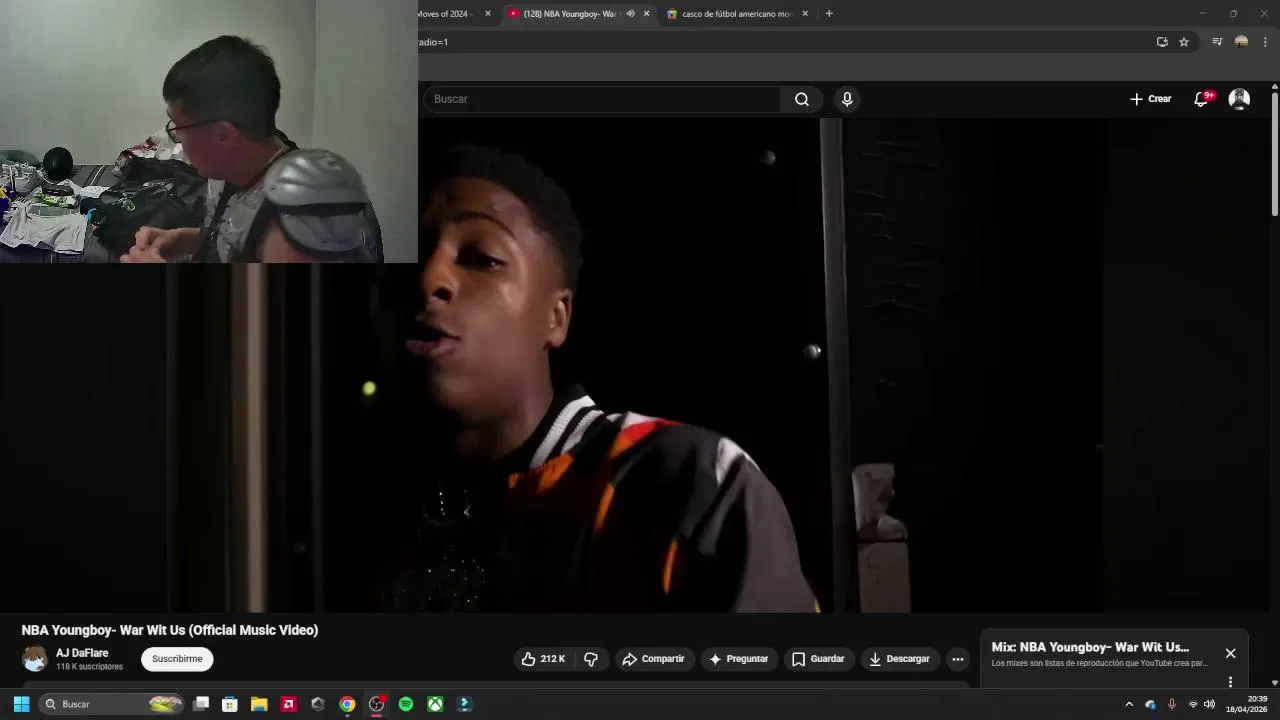This screenshot has width=1280, height=720.
Task: Click the Crear button
Action: coord(1150,99)
